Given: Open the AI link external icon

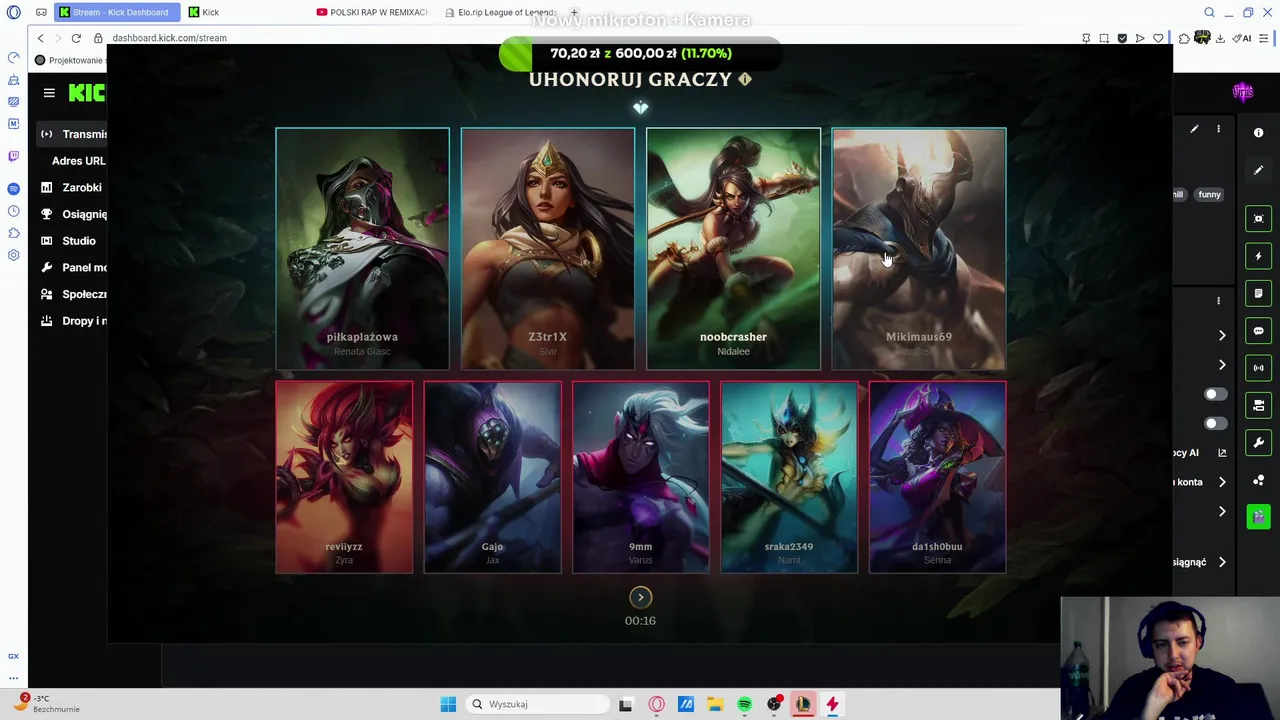Looking at the screenshot, I should [x=1222, y=453].
